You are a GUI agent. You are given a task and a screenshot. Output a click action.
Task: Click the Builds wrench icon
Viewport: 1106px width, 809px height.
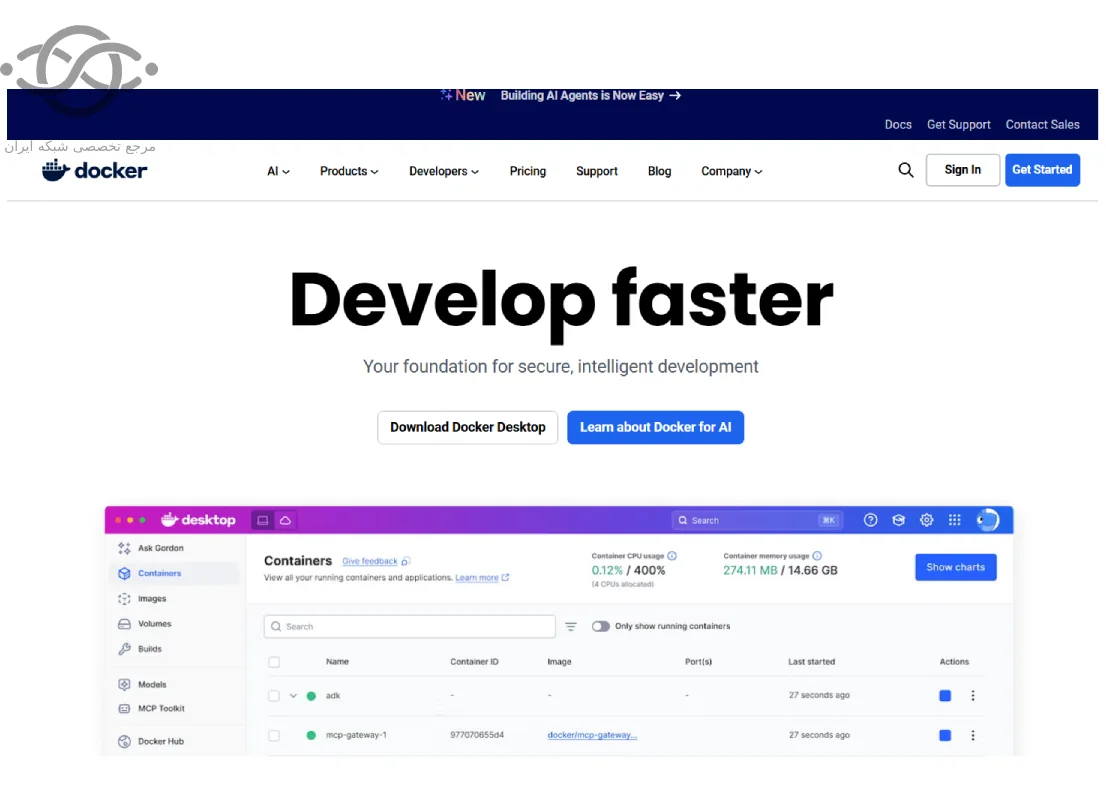click(124, 649)
